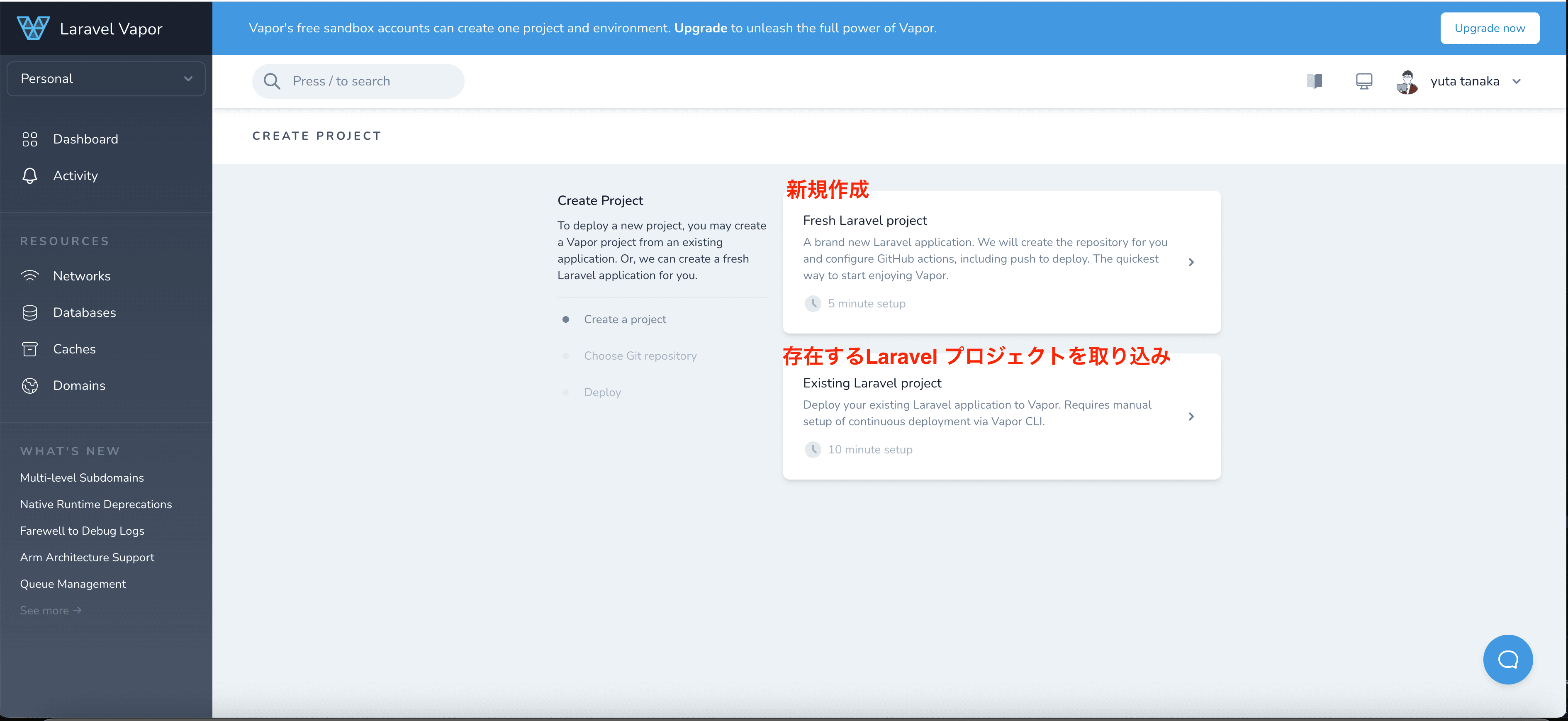Screen dimensions: 1568x721
Task: Click the Networks wifi icon
Action: click(x=30, y=276)
